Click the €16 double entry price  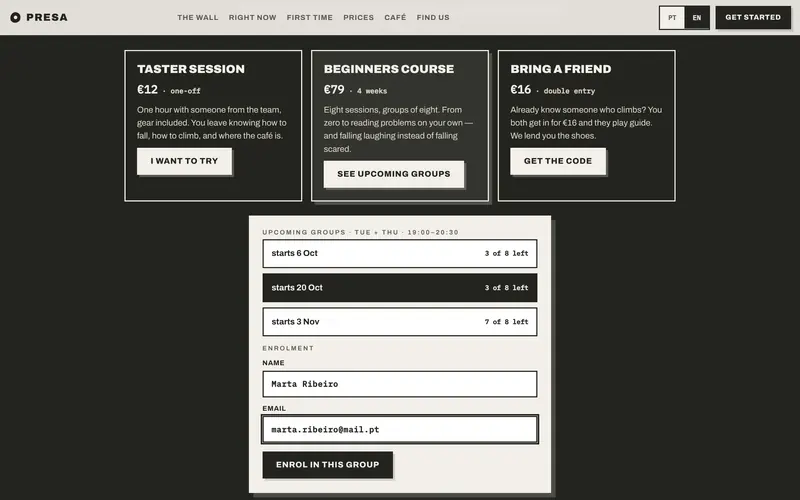[x=553, y=90]
